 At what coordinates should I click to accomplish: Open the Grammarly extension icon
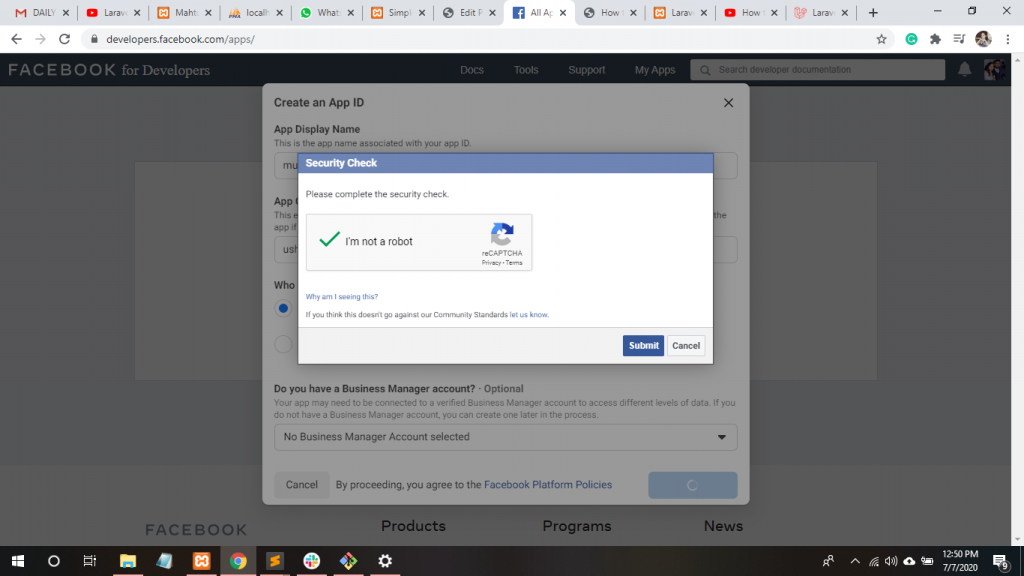pos(911,39)
